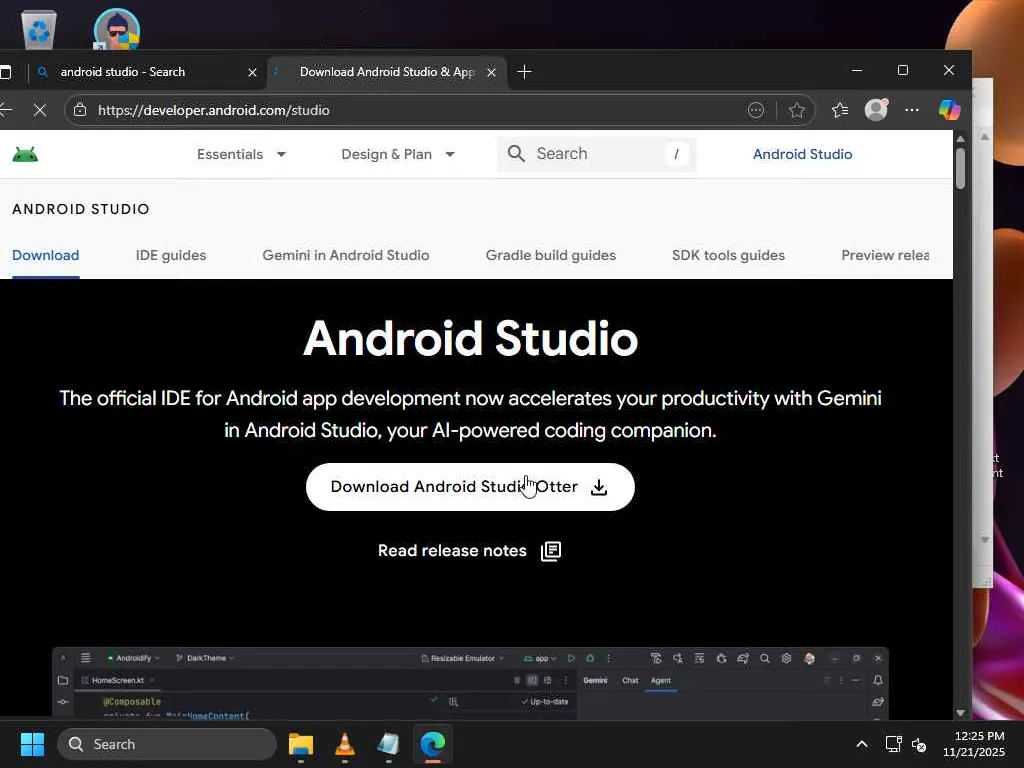Open the notepad app taskbar icon
This screenshot has height=768, width=1024.
pyautogui.click(x=389, y=744)
